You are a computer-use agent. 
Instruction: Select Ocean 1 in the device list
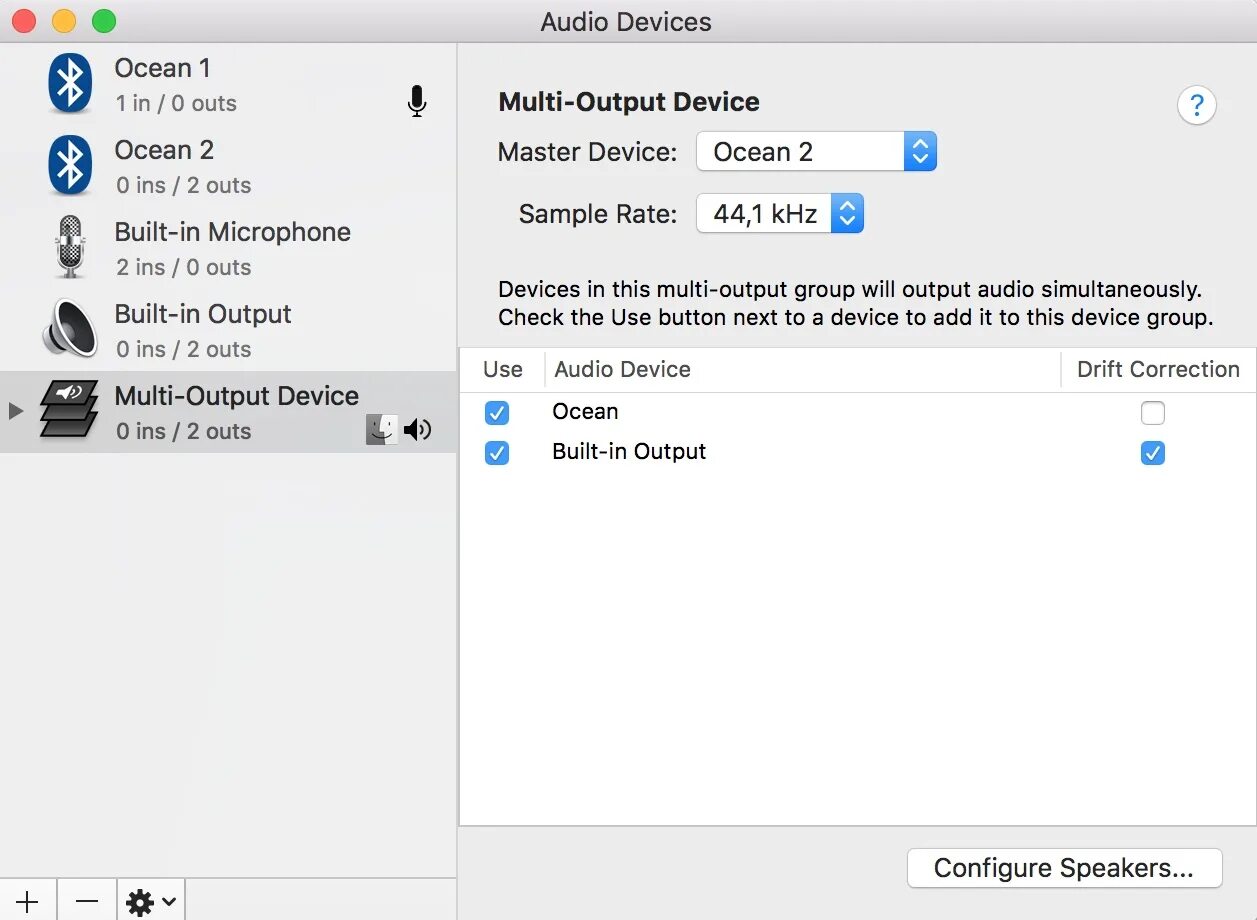click(228, 84)
